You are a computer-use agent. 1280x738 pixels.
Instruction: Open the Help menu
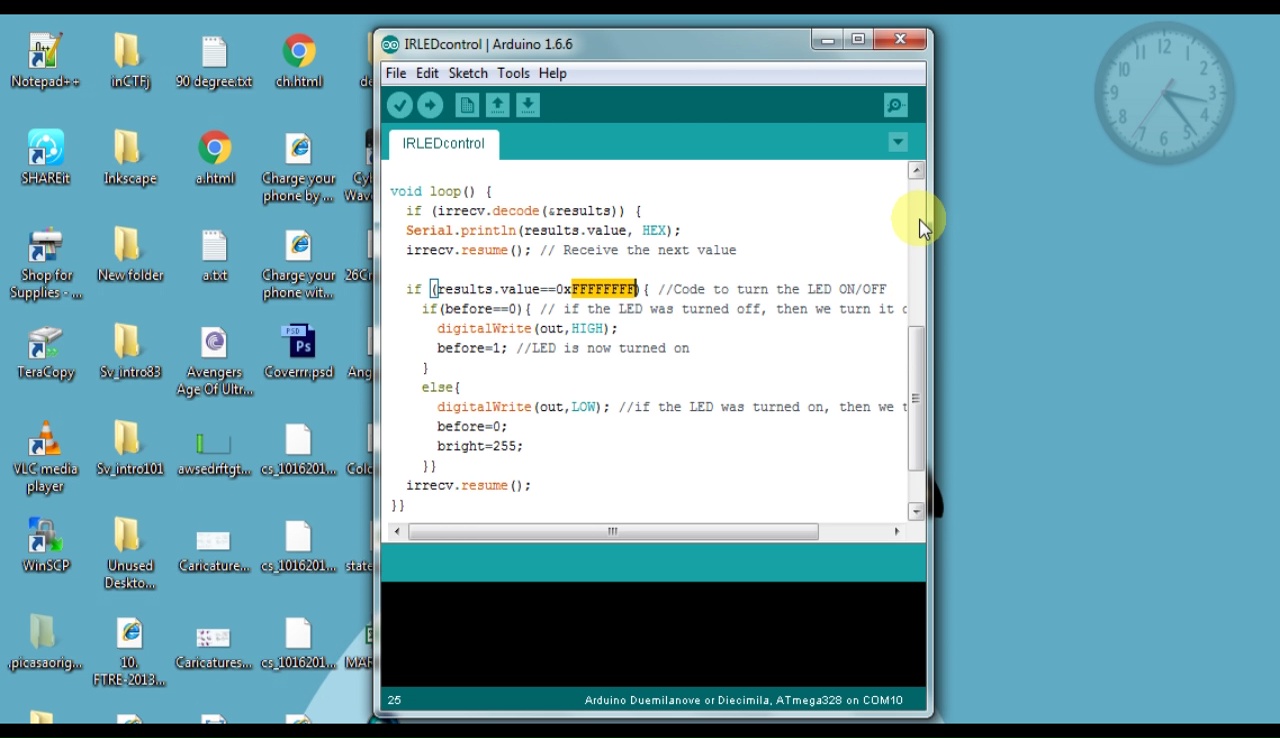(552, 73)
